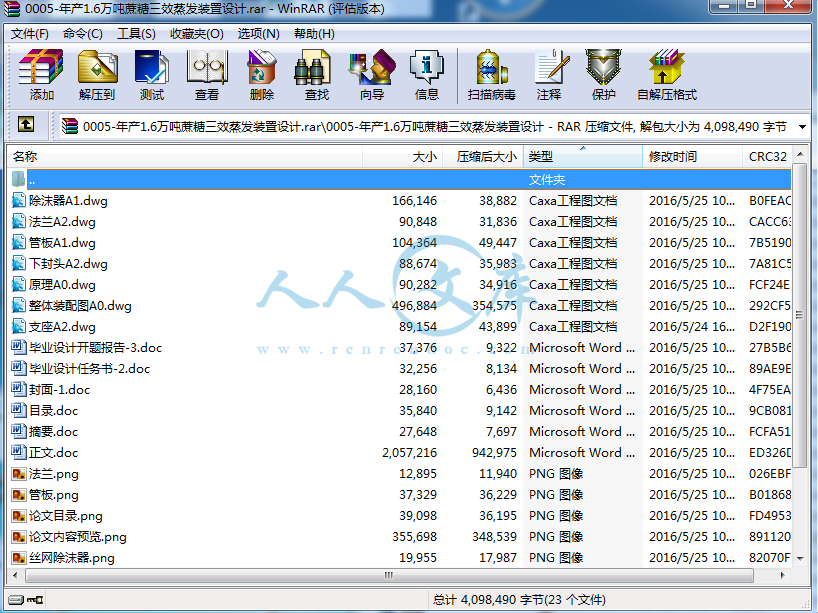
Task: Click the 自解压格式 (SFX) toolbar icon
Action: 667,67
